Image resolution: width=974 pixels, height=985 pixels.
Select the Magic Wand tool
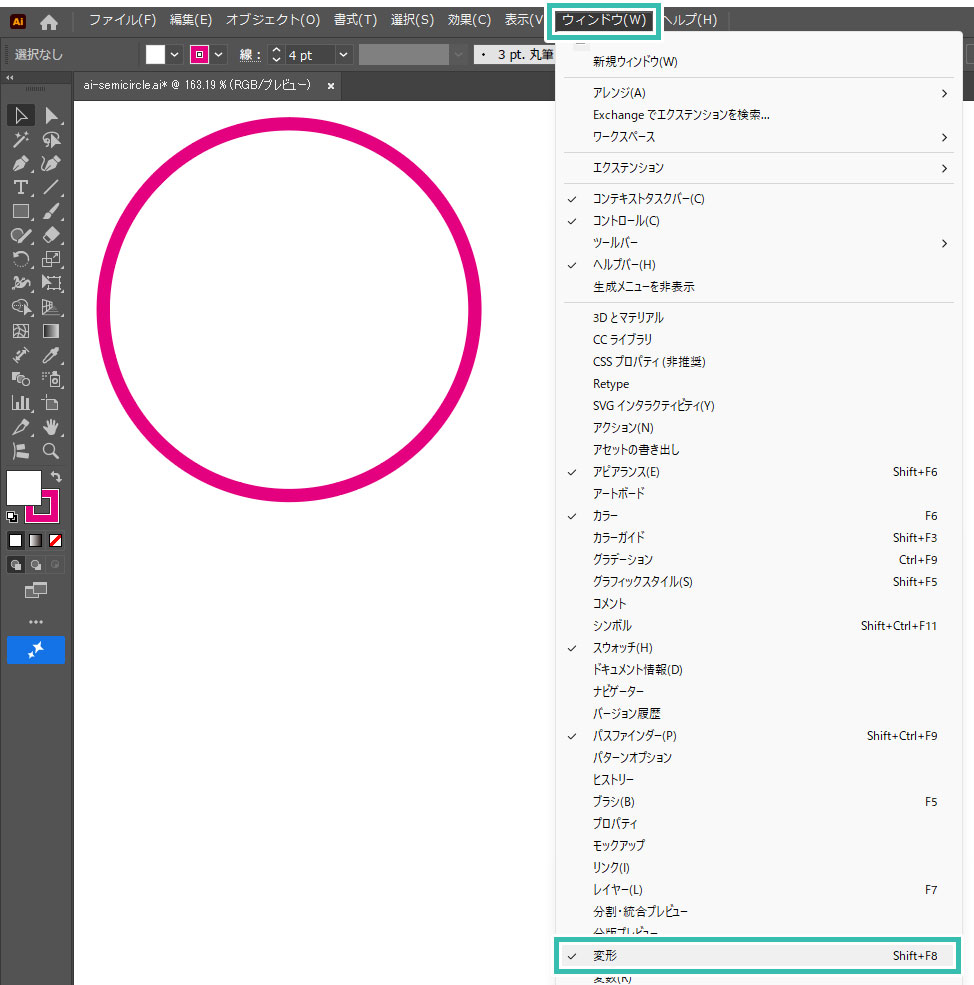20,140
